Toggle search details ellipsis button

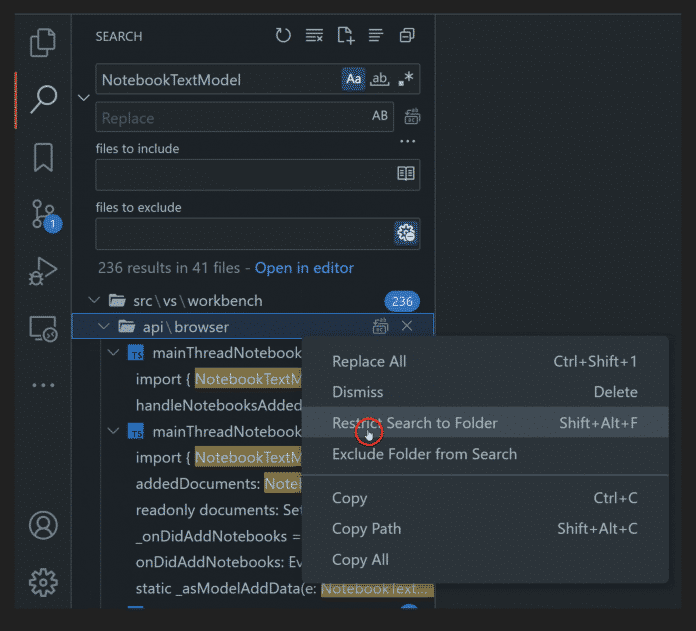tap(407, 142)
